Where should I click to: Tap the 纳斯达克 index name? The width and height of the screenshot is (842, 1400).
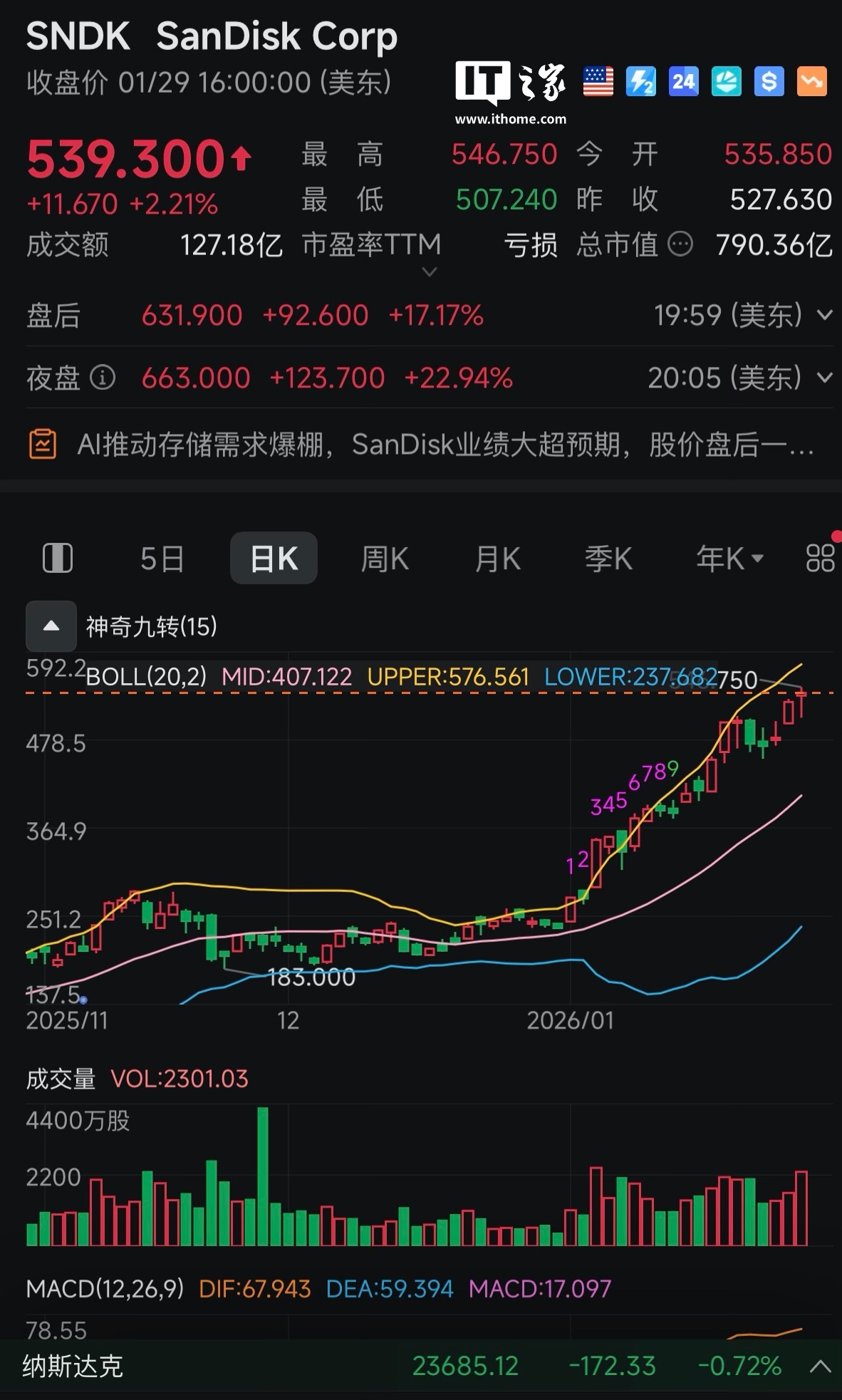(73, 1366)
